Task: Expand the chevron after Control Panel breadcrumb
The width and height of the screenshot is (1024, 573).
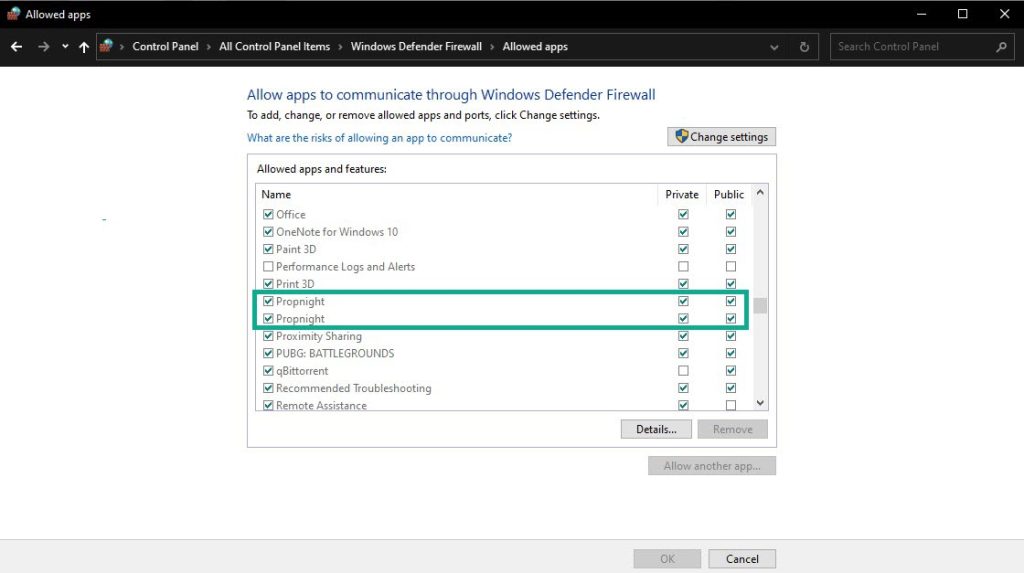Action: point(209,47)
